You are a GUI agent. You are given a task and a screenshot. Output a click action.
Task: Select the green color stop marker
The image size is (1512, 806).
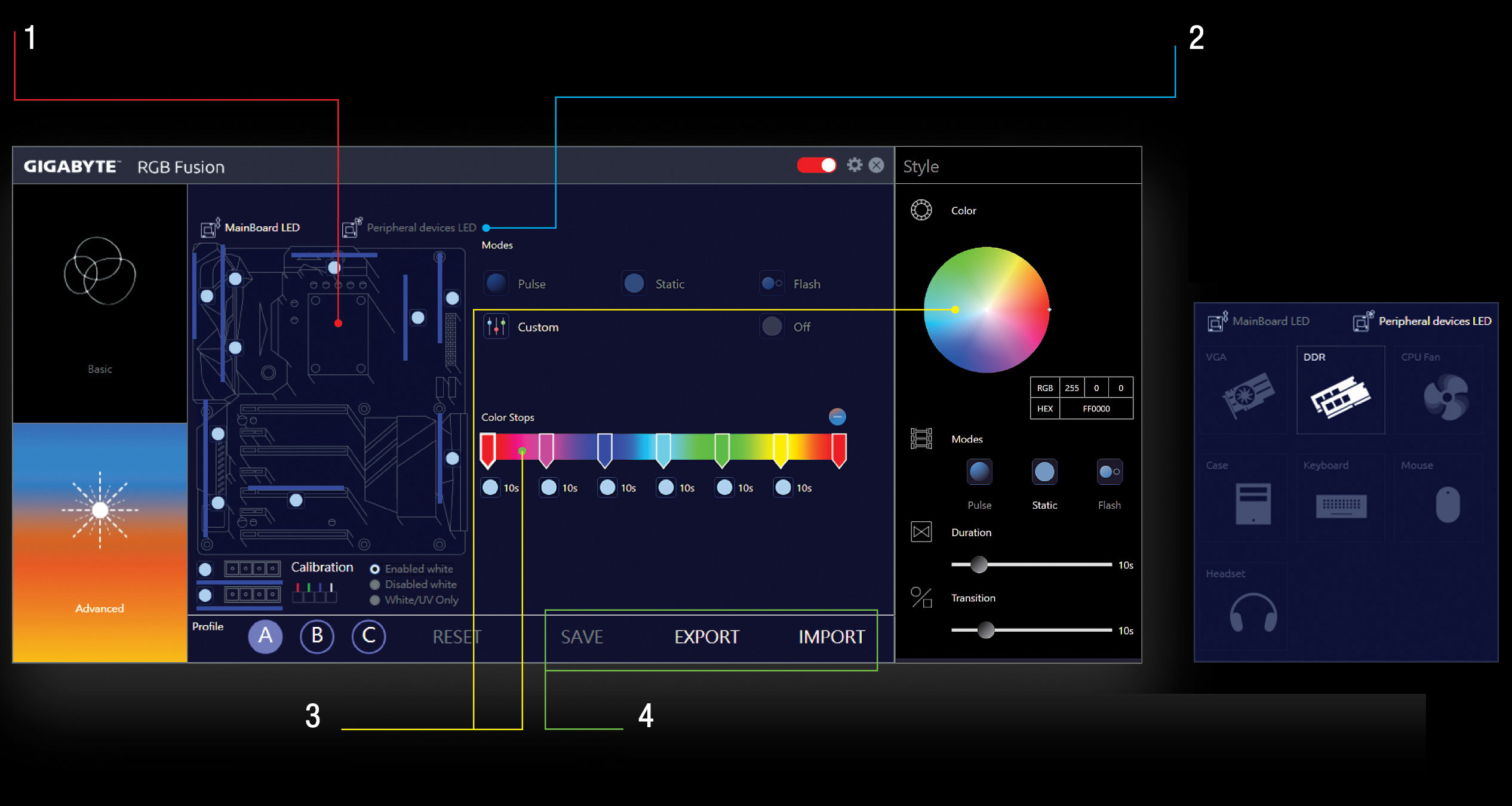click(x=721, y=451)
